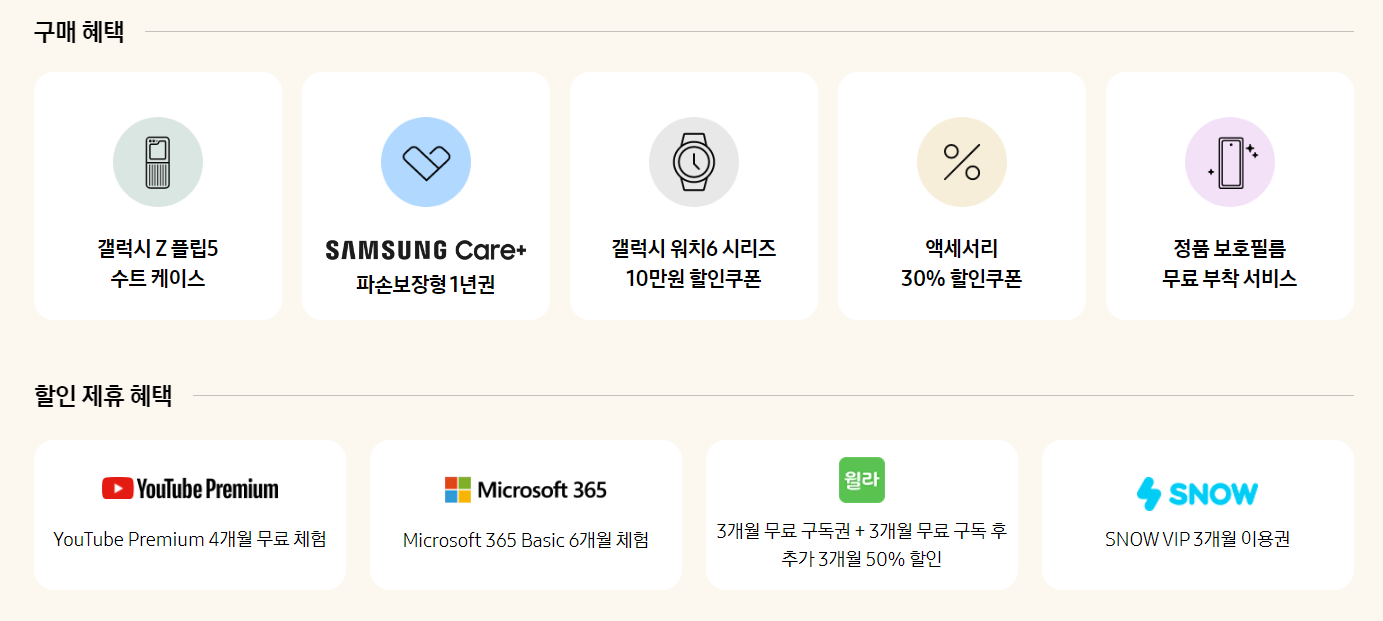The height and width of the screenshot is (621, 1383).
Task: Select the Microsoft 365 Basic 6개월 체험 offer
Action: (526, 514)
